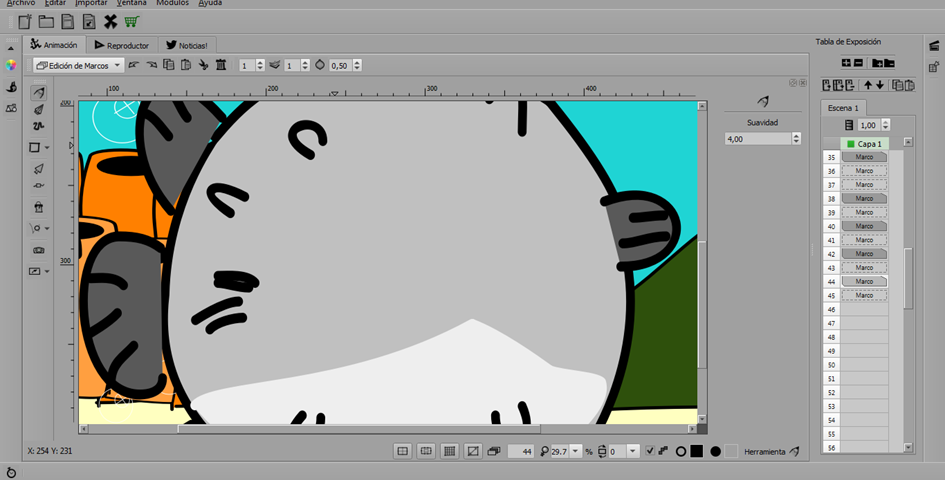
Task: Click the canvas horizontal scrollbar thumb
Action: [359, 429]
